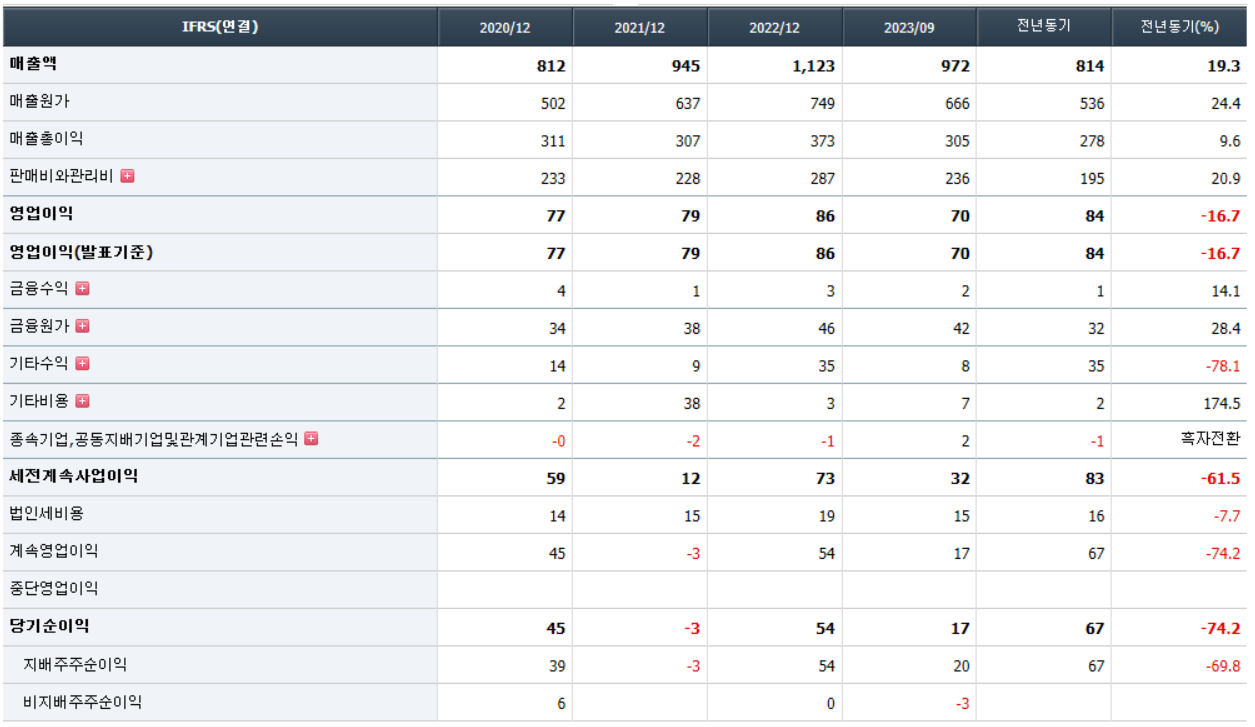The width and height of the screenshot is (1255, 727).
Task: Click 법인세비용 value 19 for 2022/12
Action: pyautogui.click(x=826, y=516)
